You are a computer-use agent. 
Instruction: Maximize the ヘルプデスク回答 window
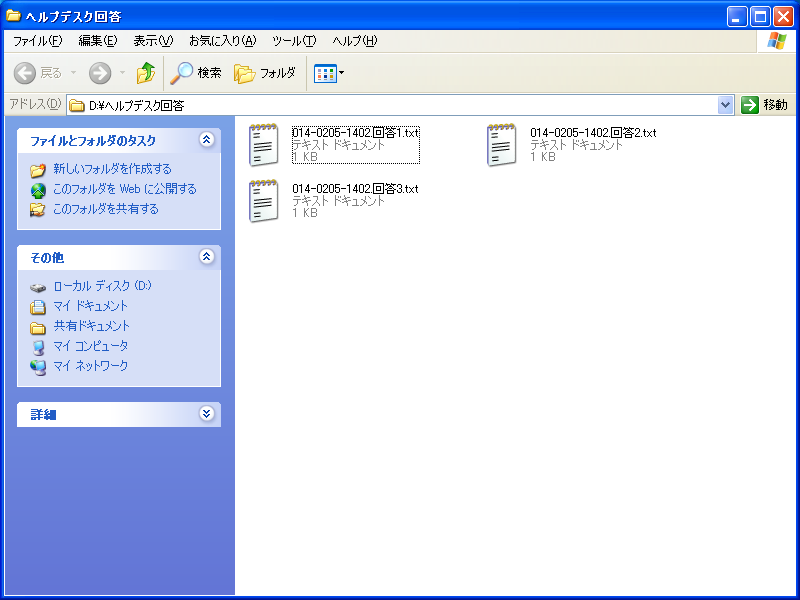tap(760, 17)
